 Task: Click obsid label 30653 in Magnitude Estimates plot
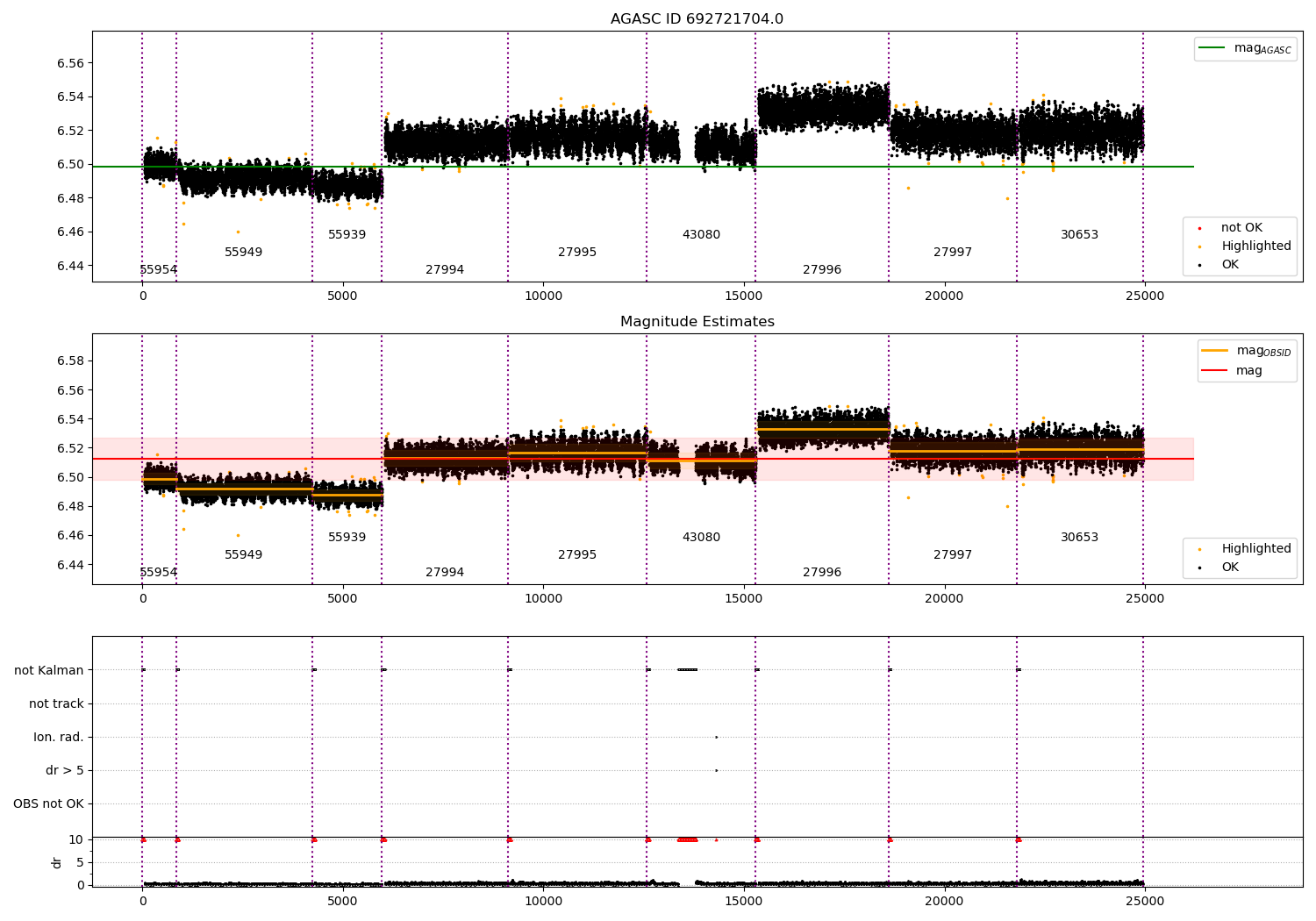(1079, 538)
